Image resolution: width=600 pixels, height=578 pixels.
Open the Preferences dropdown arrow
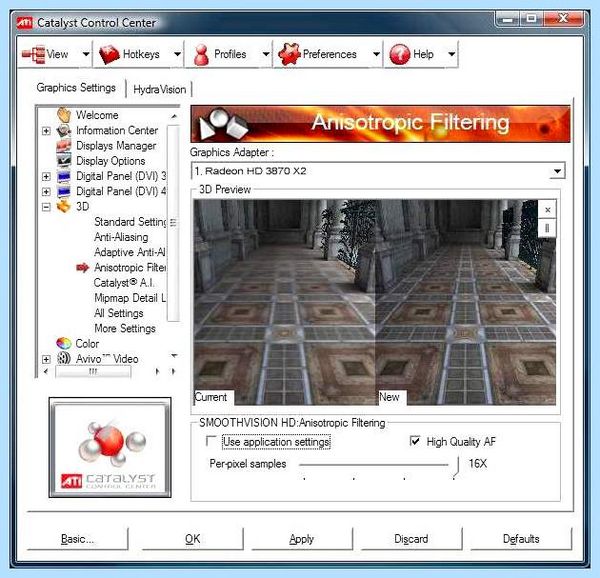click(x=376, y=54)
